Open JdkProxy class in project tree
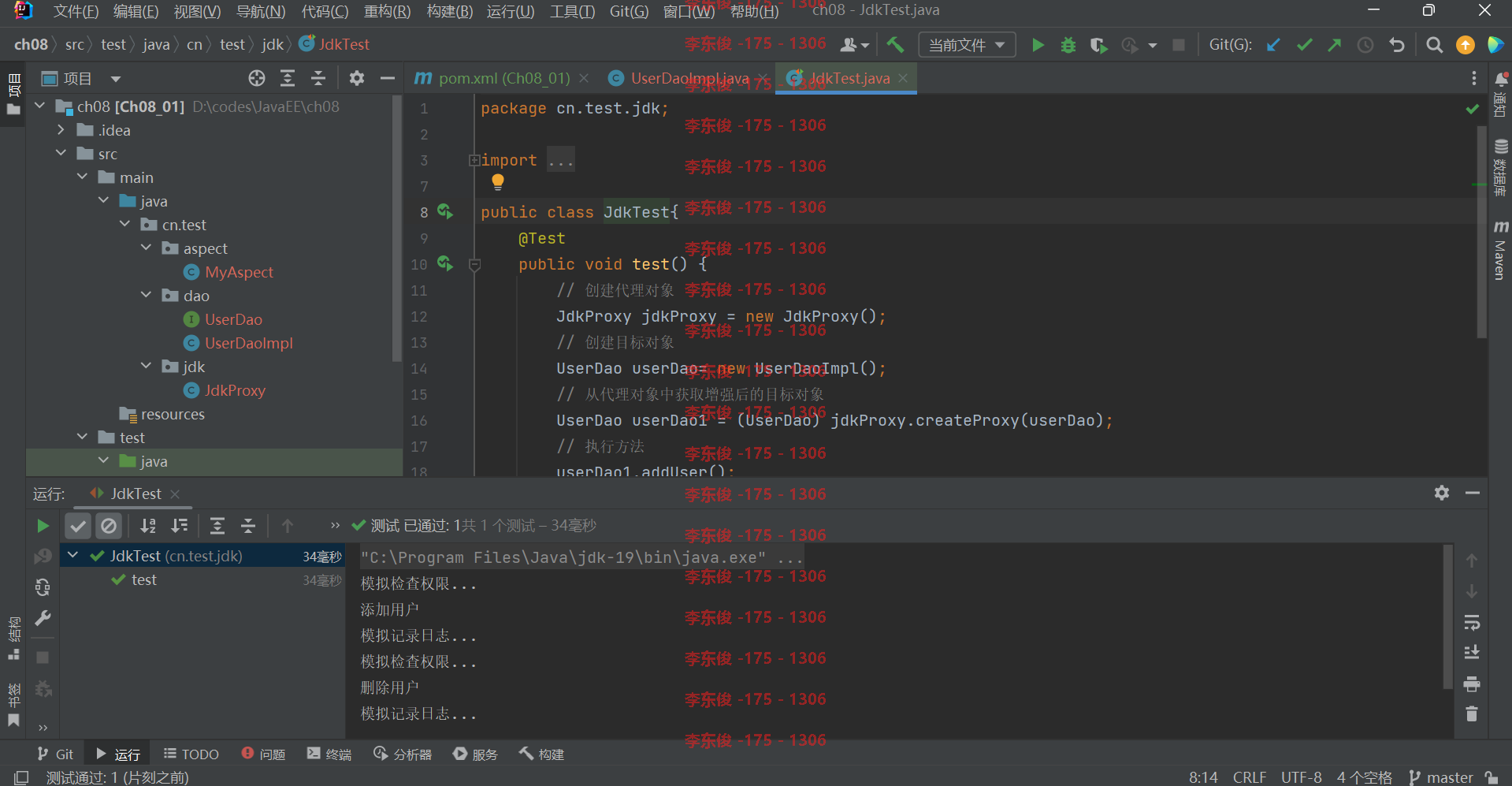 click(235, 390)
